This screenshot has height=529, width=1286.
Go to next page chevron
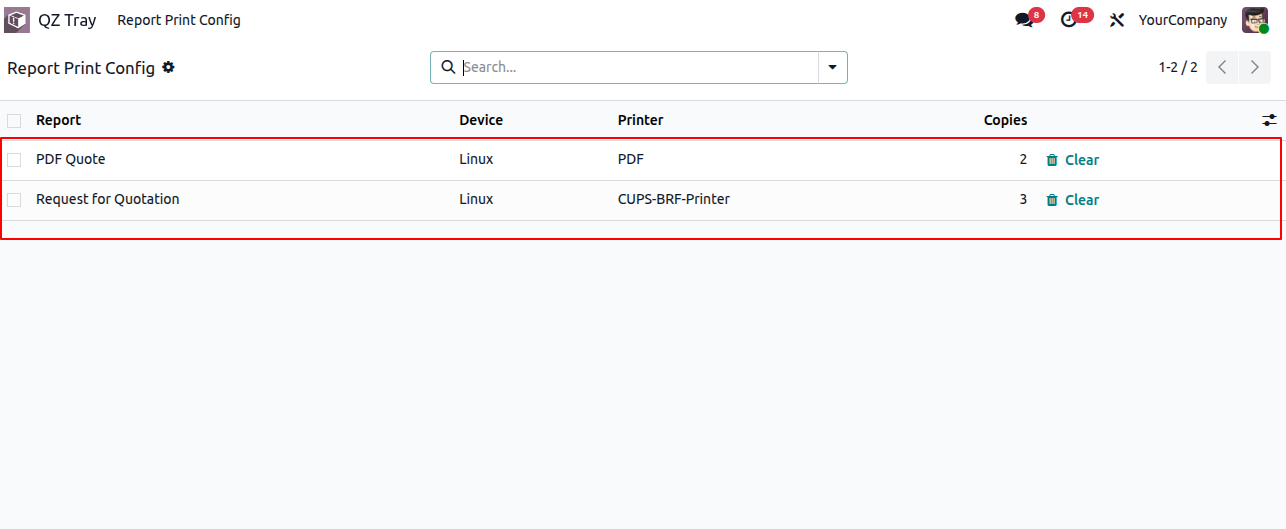(1255, 67)
